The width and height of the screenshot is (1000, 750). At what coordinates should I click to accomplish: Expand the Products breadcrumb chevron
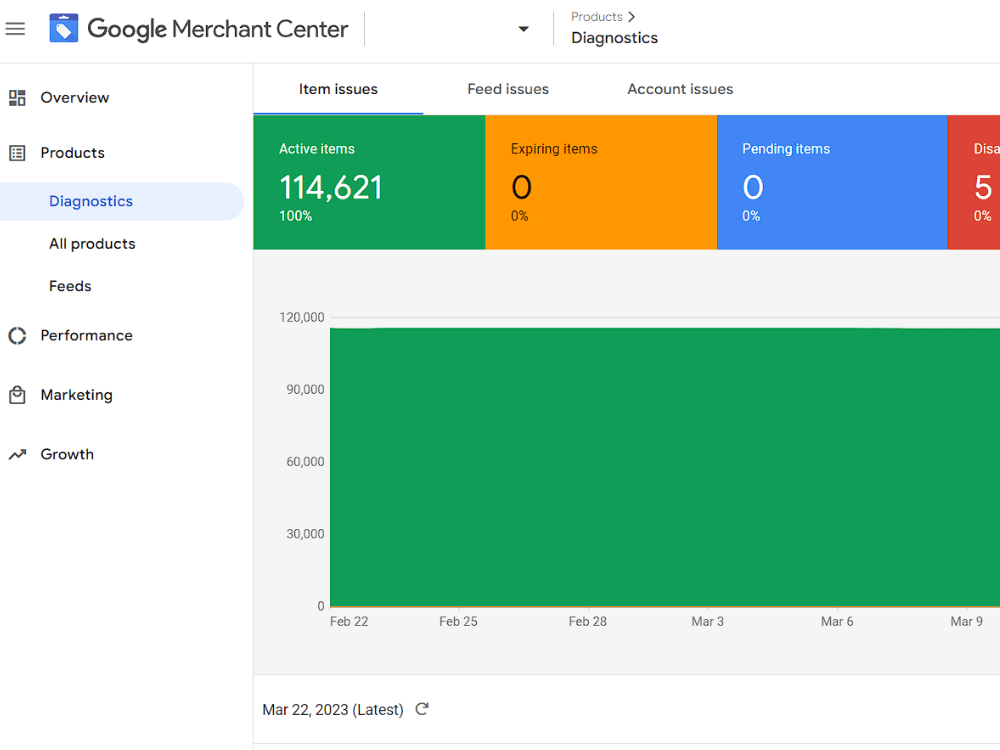(629, 16)
